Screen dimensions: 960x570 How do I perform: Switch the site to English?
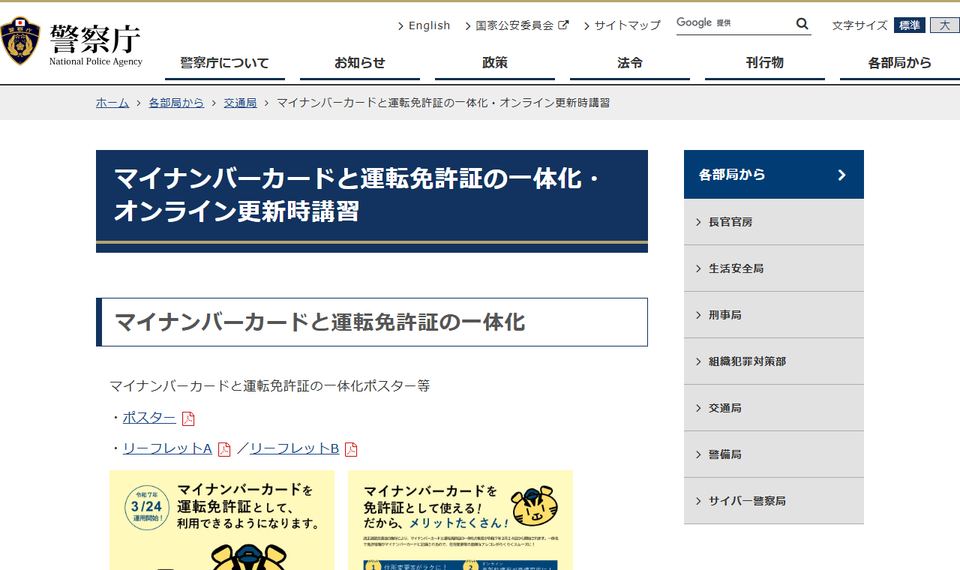pyautogui.click(x=429, y=26)
